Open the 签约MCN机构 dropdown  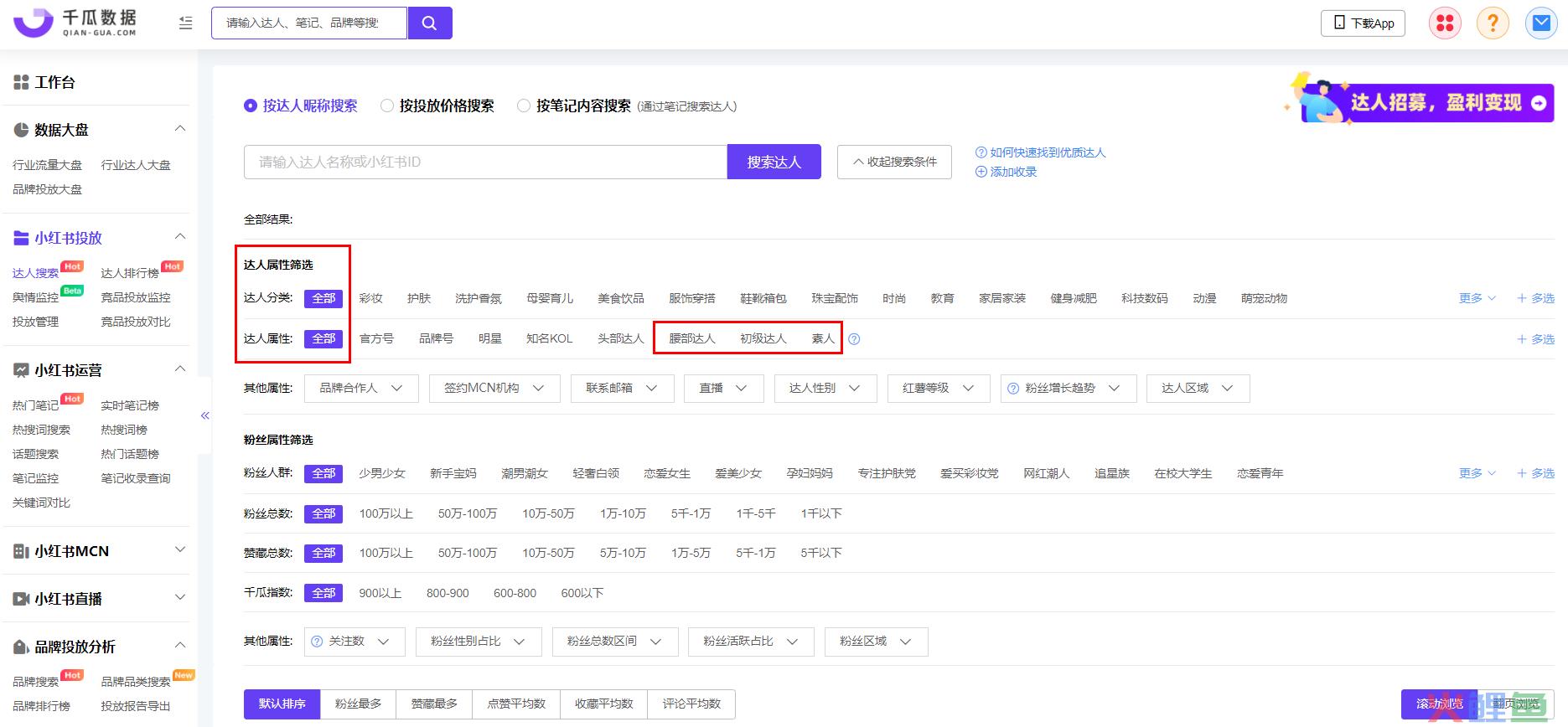click(494, 389)
